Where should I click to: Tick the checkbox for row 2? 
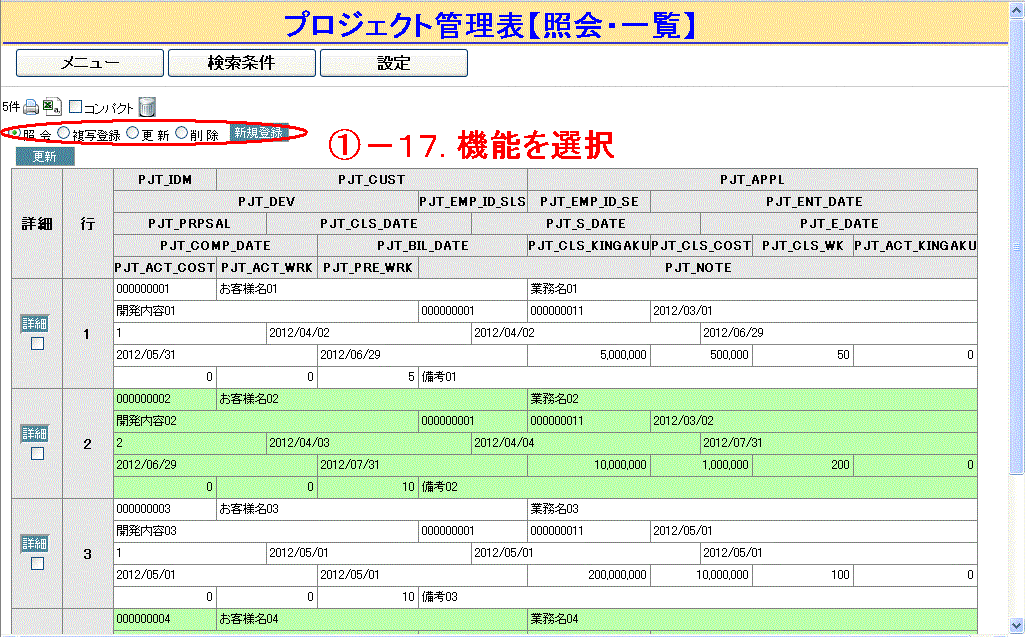coord(37,453)
